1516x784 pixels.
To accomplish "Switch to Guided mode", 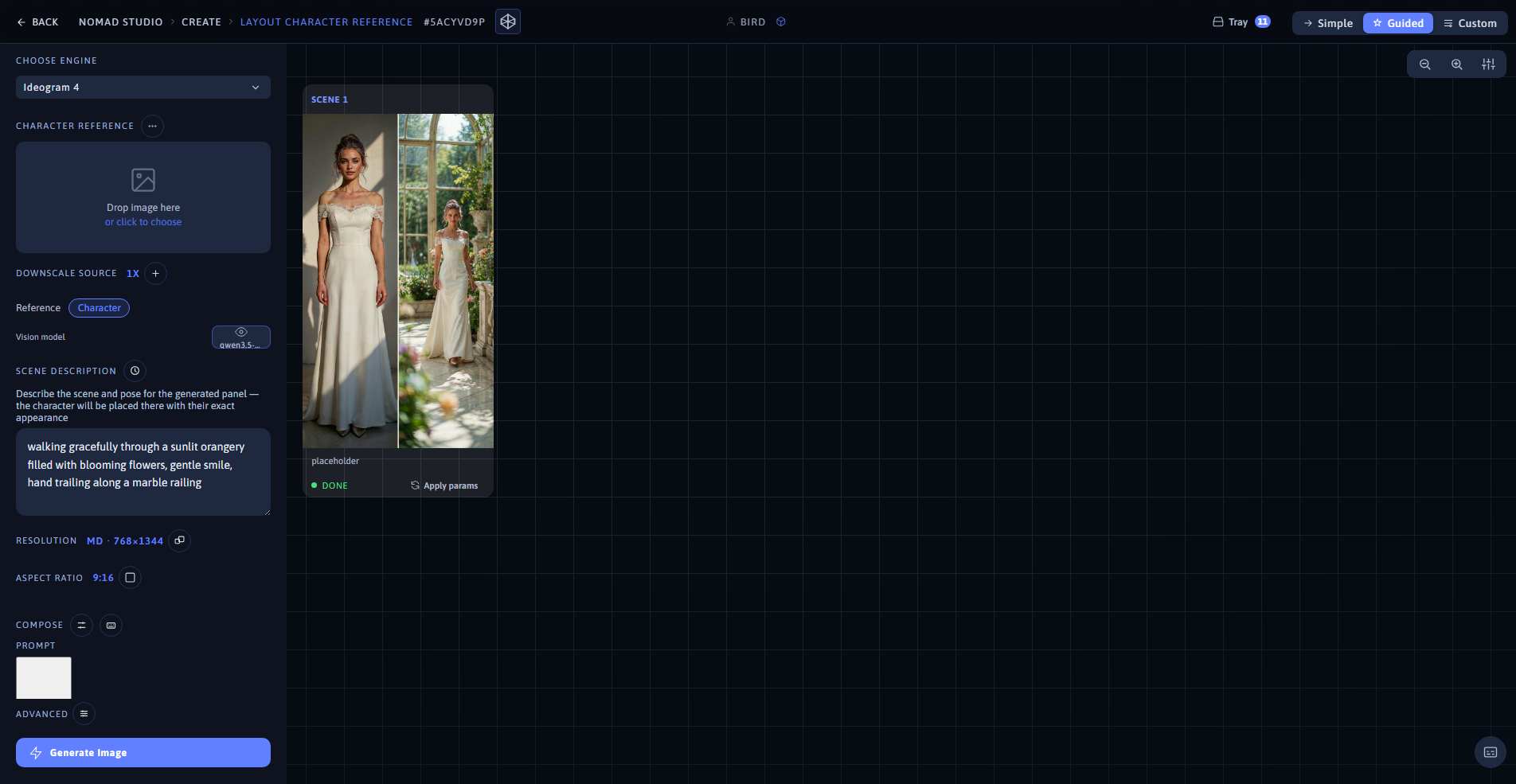I will click(x=1398, y=23).
